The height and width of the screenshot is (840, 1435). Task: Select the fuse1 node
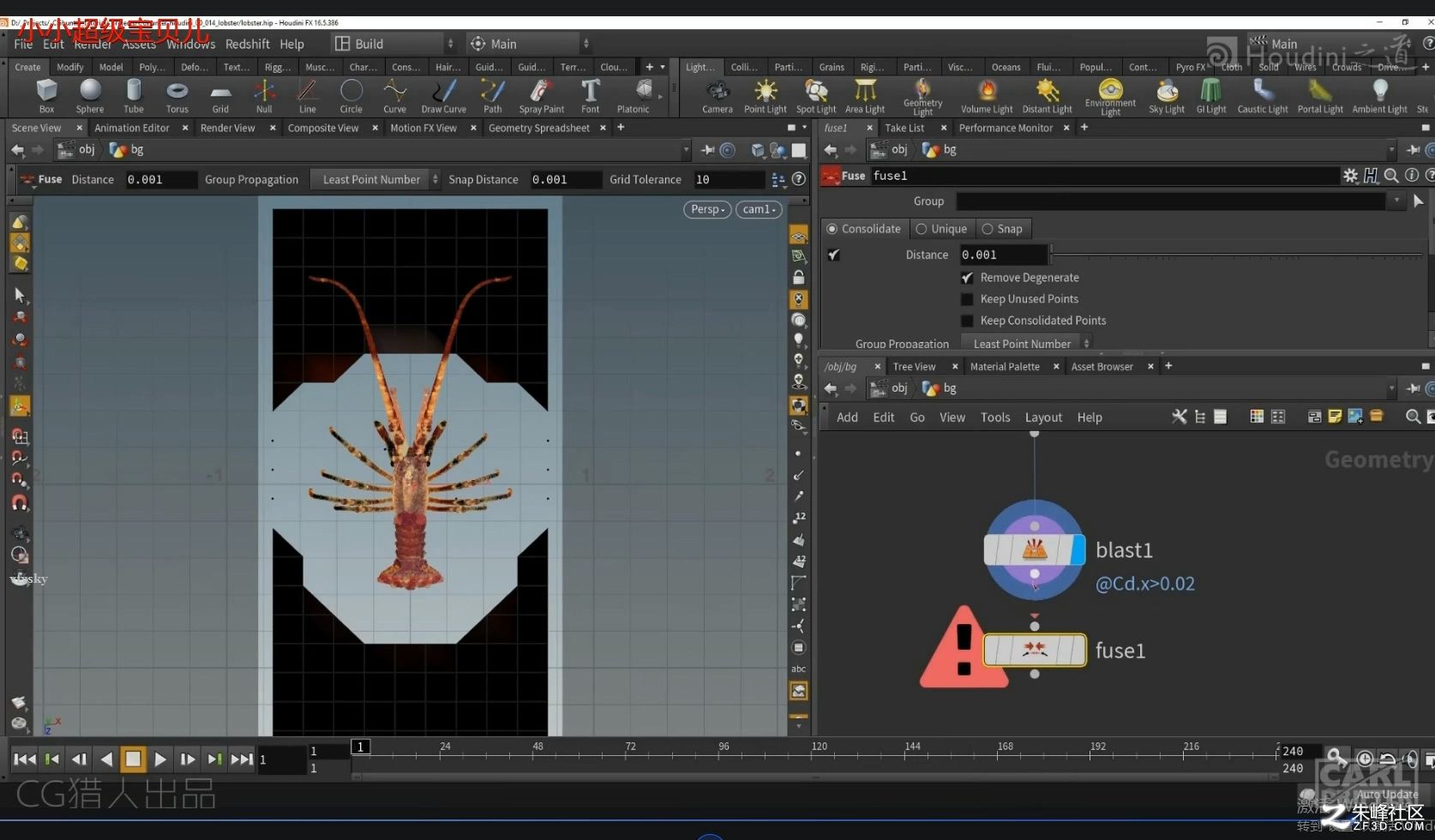pos(1035,651)
